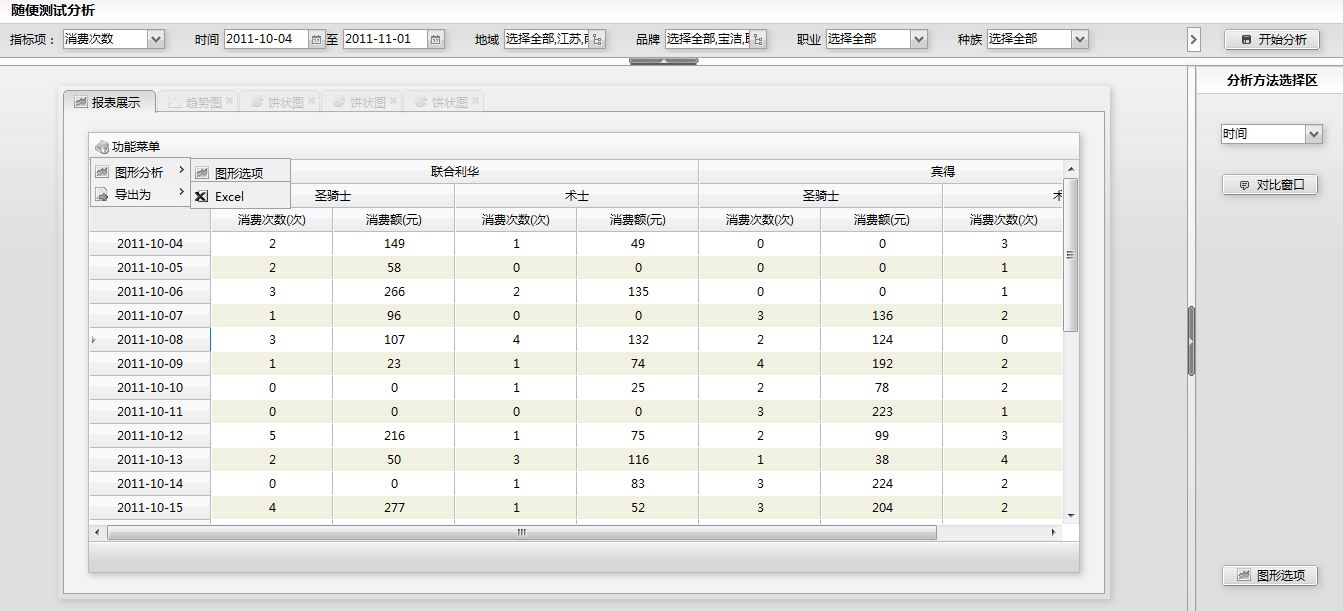Click the table's vertical scrollbar thumb
This screenshot has width=1343, height=611.
1070,255
